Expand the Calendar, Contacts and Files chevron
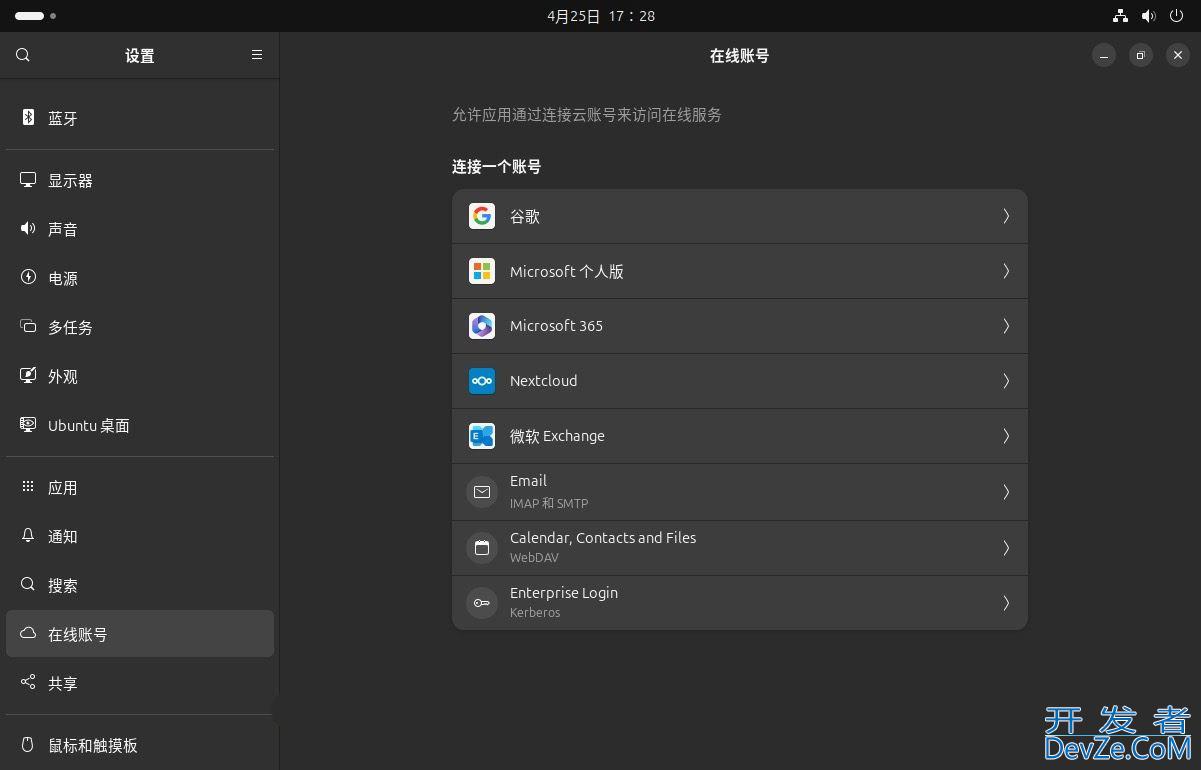 coord(1006,548)
